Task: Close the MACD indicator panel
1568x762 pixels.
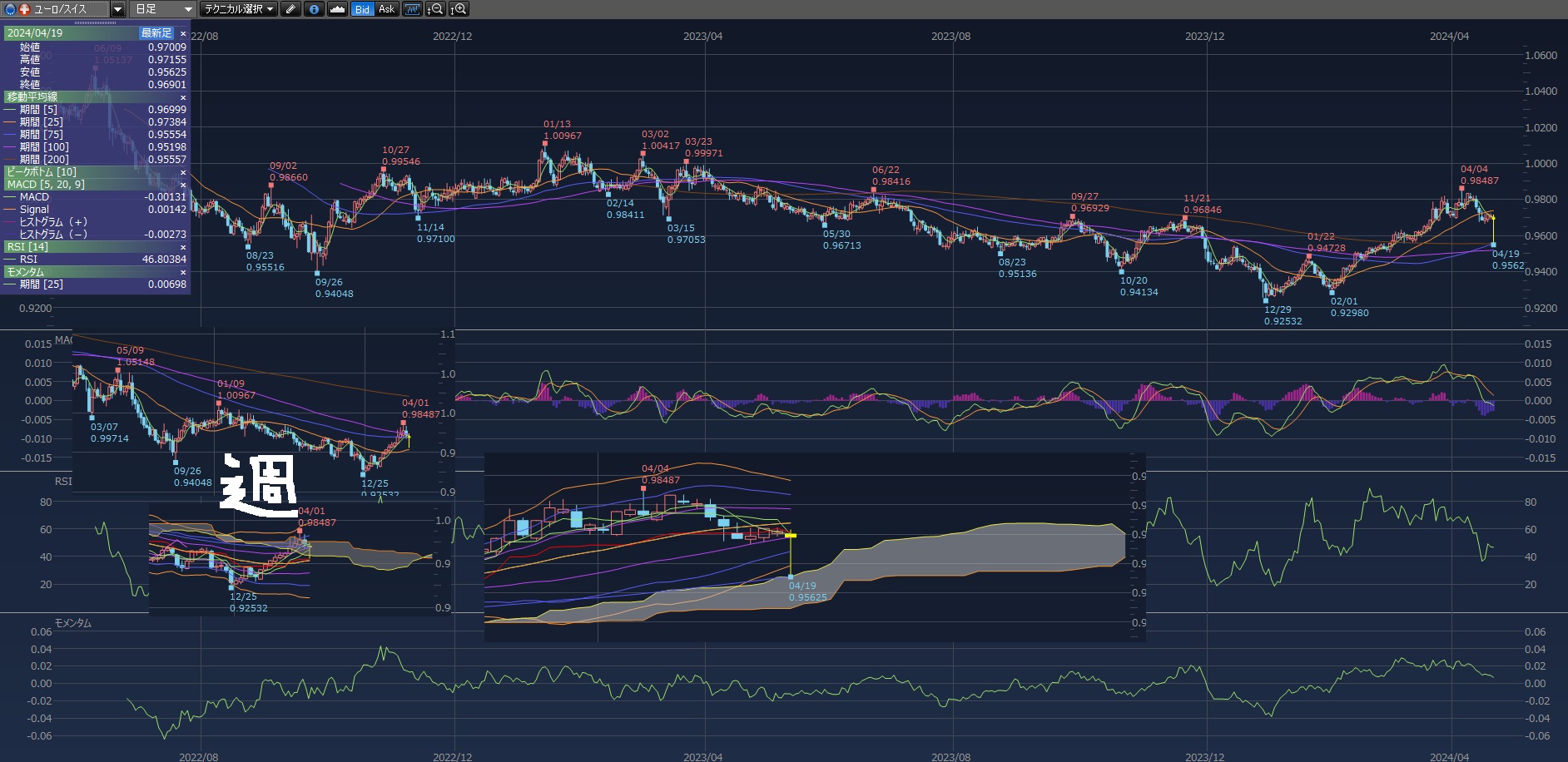Action: tap(183, 185)
